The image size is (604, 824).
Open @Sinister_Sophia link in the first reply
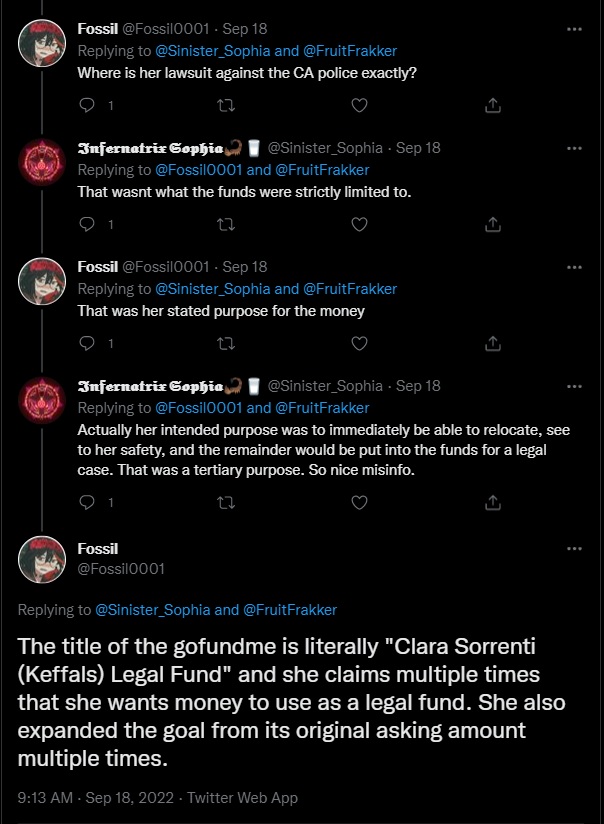pos(213,51)
